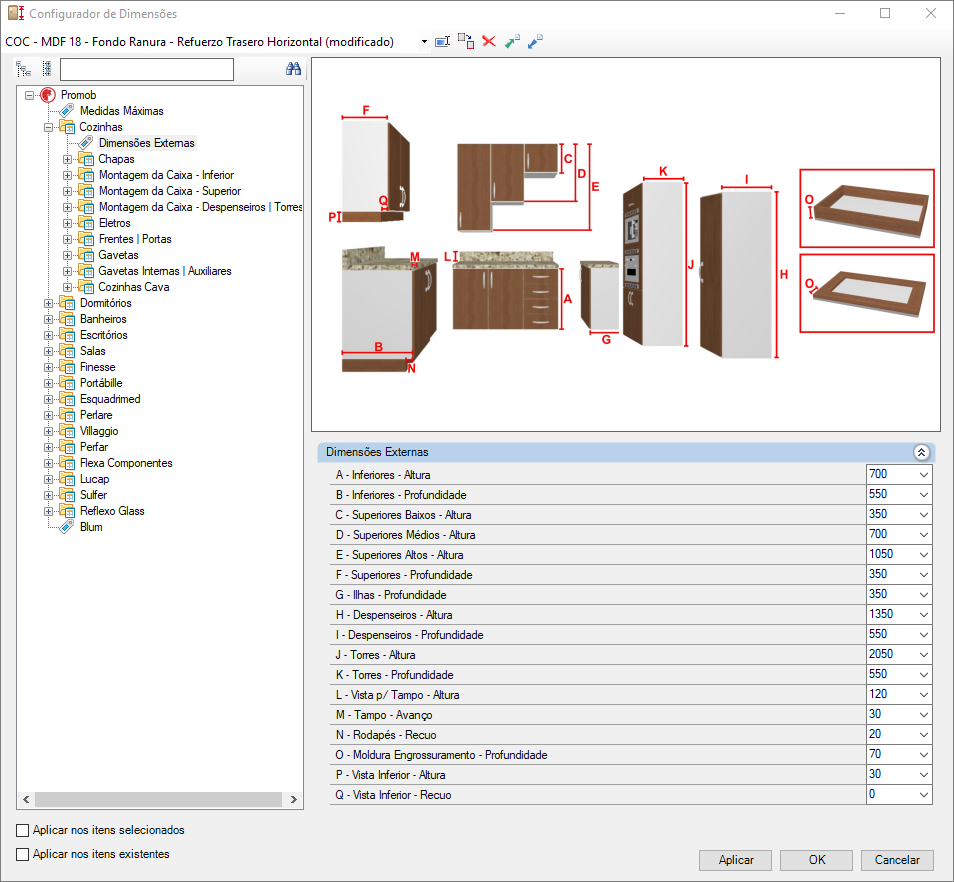Click the OK button

816,860
